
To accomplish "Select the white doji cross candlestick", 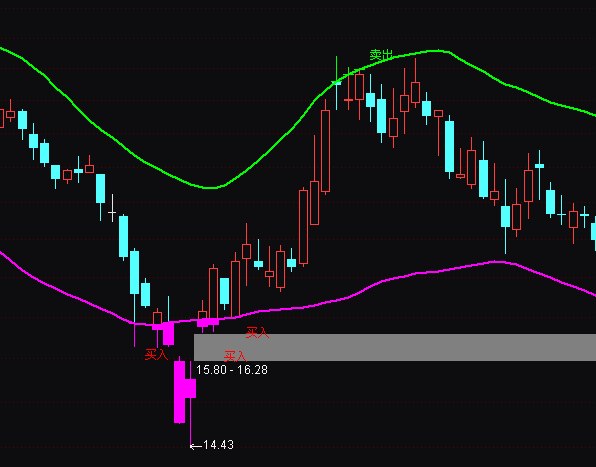I will (112, 212).
